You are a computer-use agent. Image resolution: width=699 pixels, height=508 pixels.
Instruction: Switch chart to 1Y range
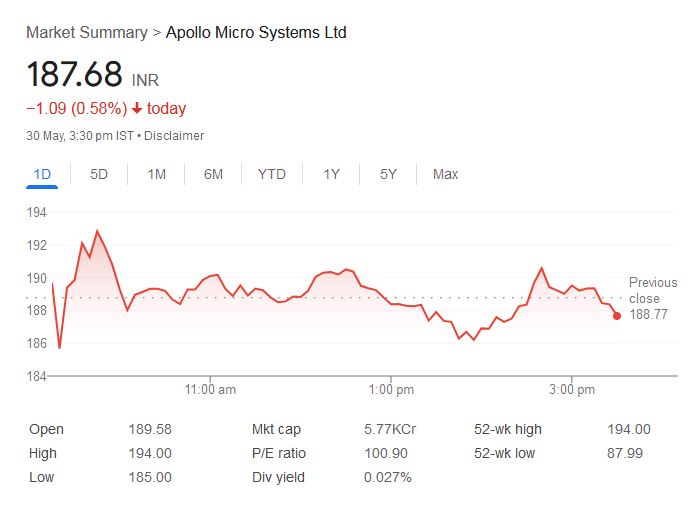tap(331, 174)
